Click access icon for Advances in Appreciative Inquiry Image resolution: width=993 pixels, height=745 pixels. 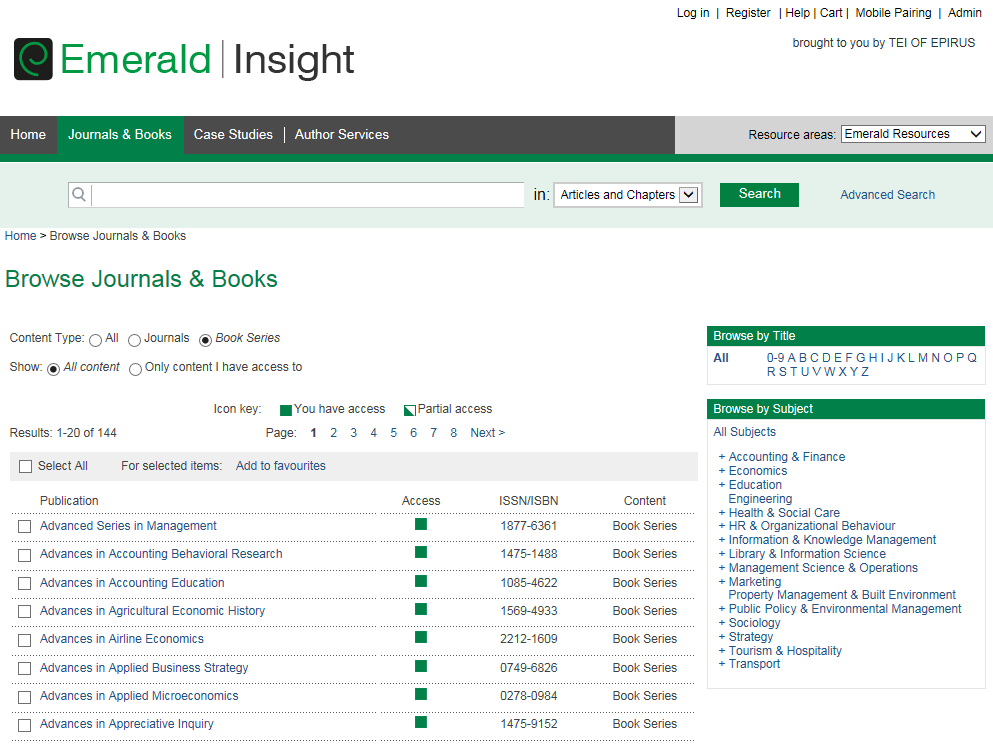421,722
